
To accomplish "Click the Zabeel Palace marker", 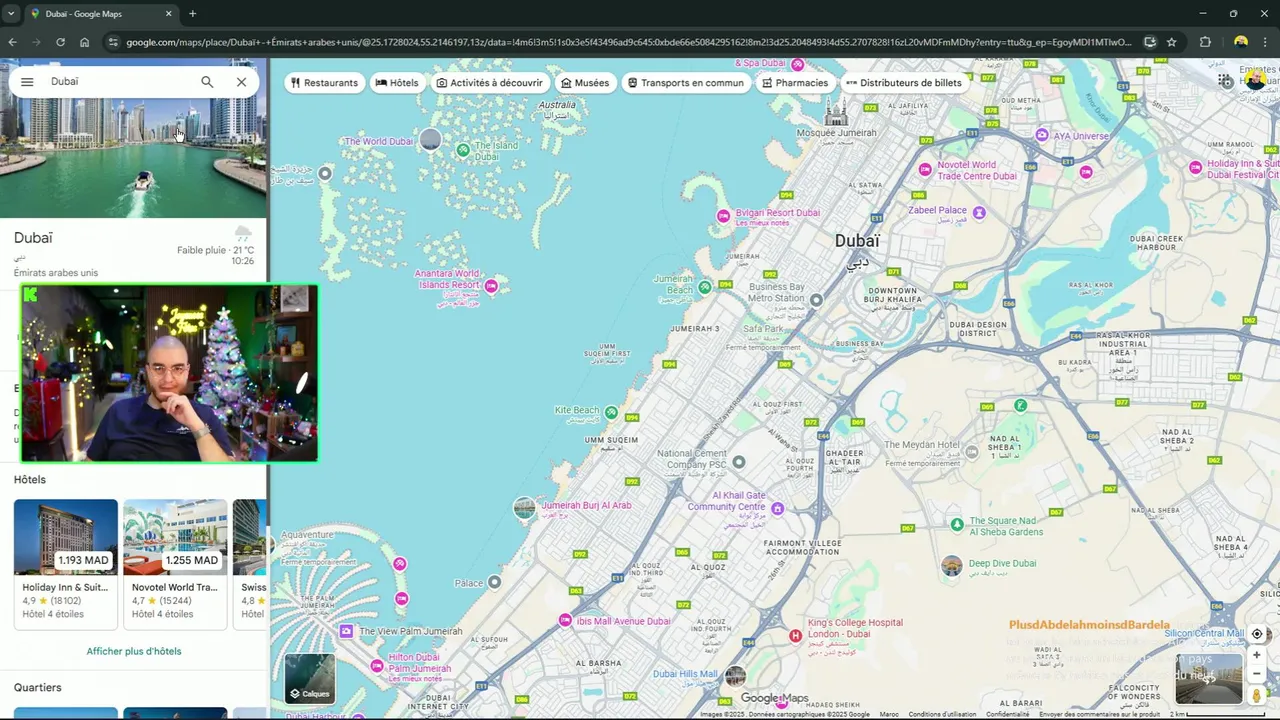I will point(979,212).
